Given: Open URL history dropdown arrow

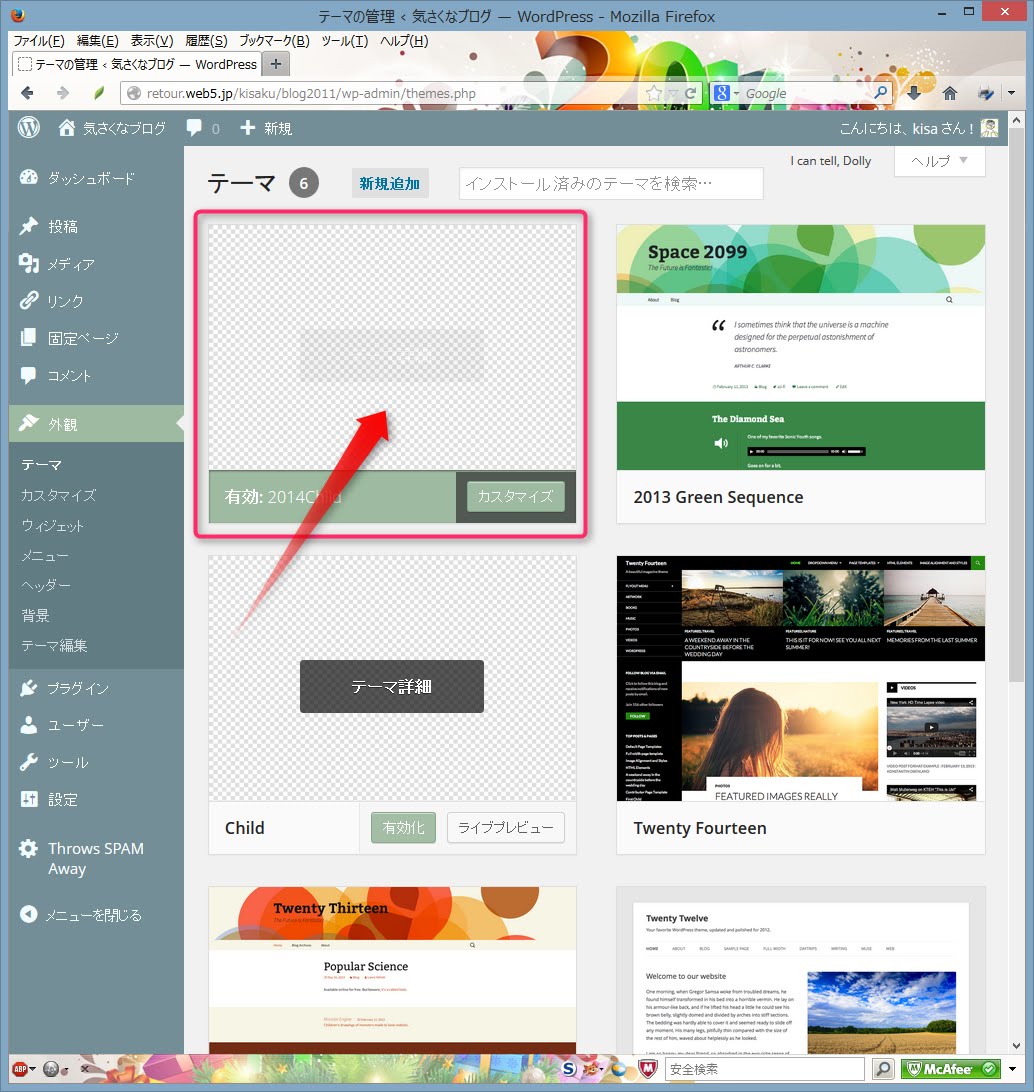Looking at the screenshot, I should click(x=673, y=93).
